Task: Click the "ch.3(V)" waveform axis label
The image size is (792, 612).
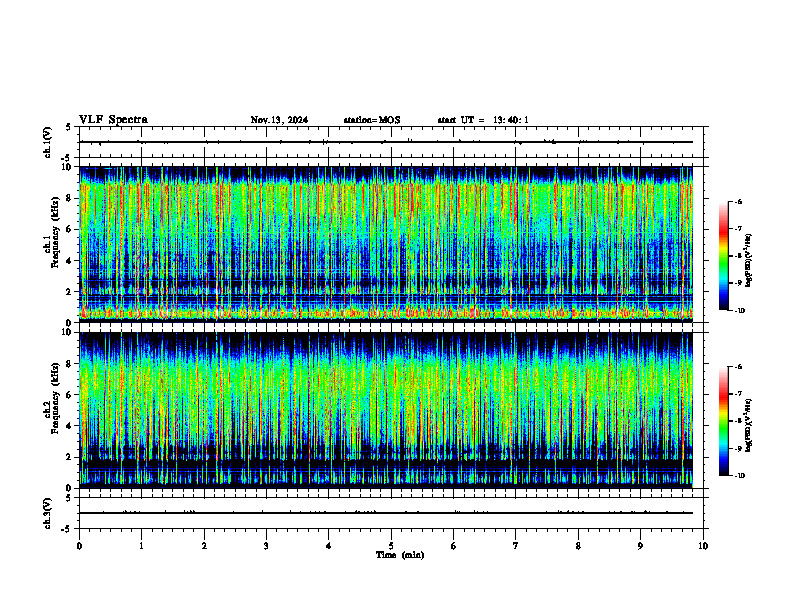Action: point(47,513)
